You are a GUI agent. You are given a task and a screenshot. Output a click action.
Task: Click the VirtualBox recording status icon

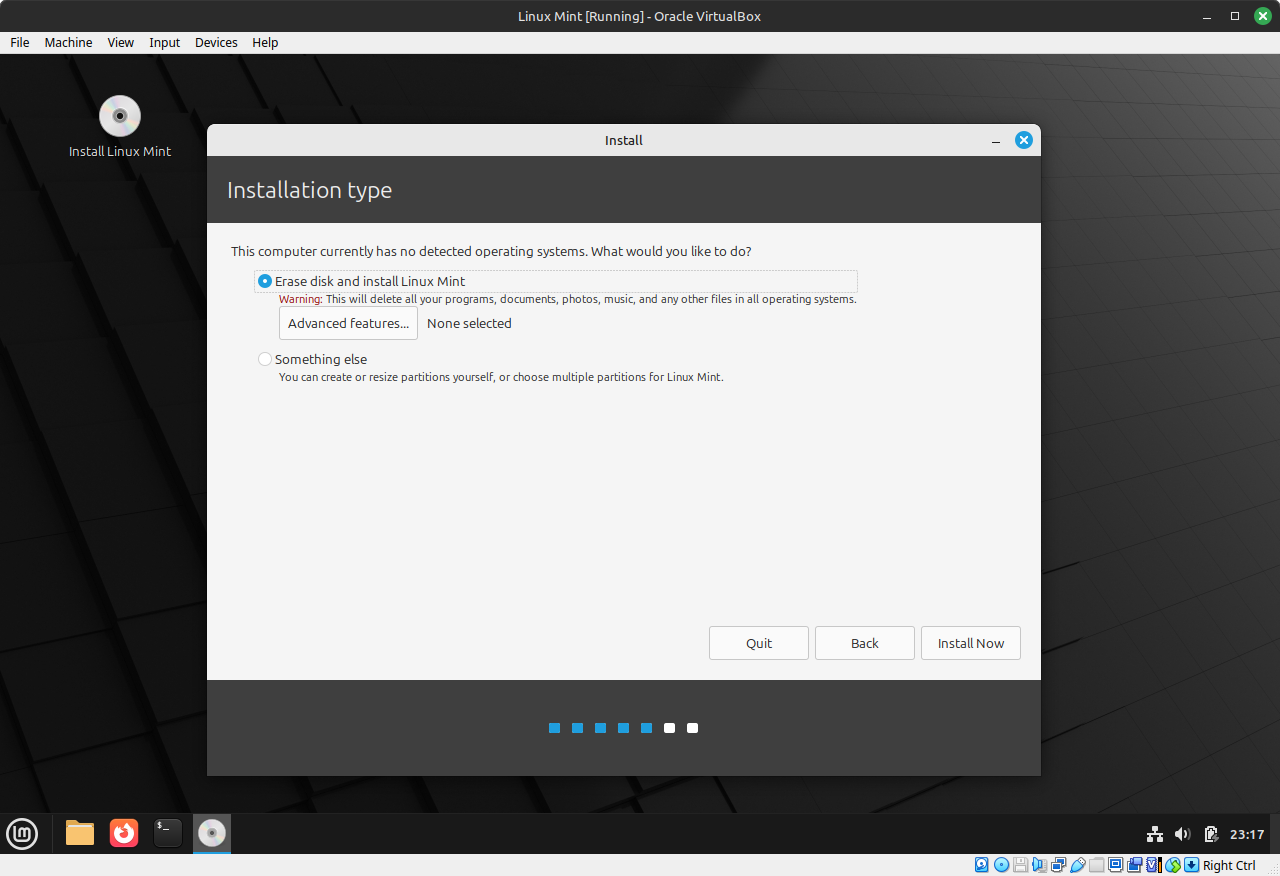pos(1135,865)
